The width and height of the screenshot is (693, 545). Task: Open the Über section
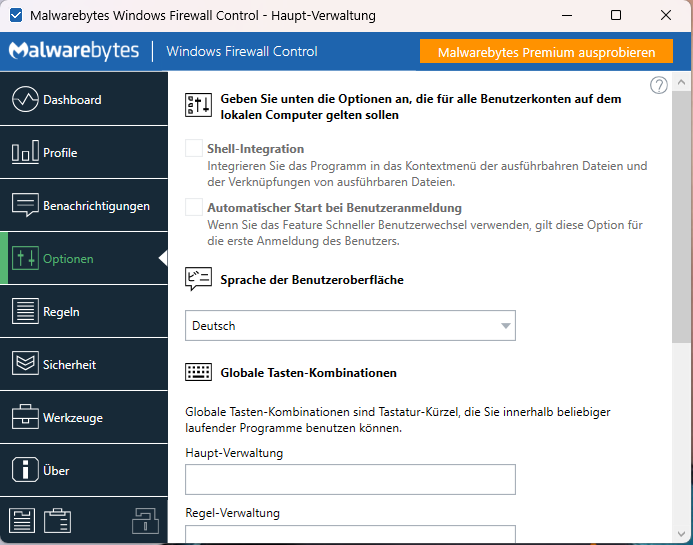point(84,471)
